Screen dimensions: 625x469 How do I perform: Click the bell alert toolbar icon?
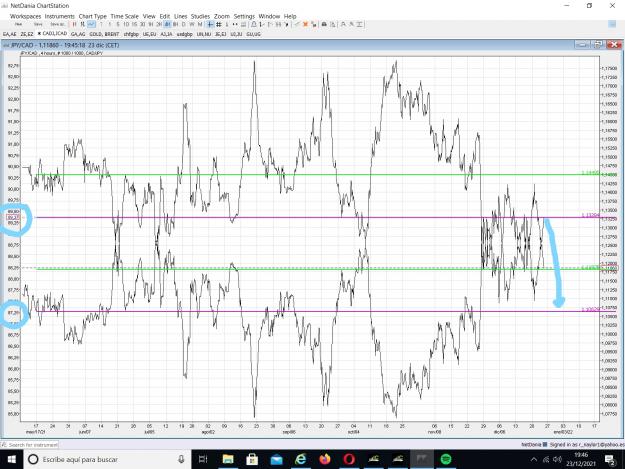click(x=254, y=24)
